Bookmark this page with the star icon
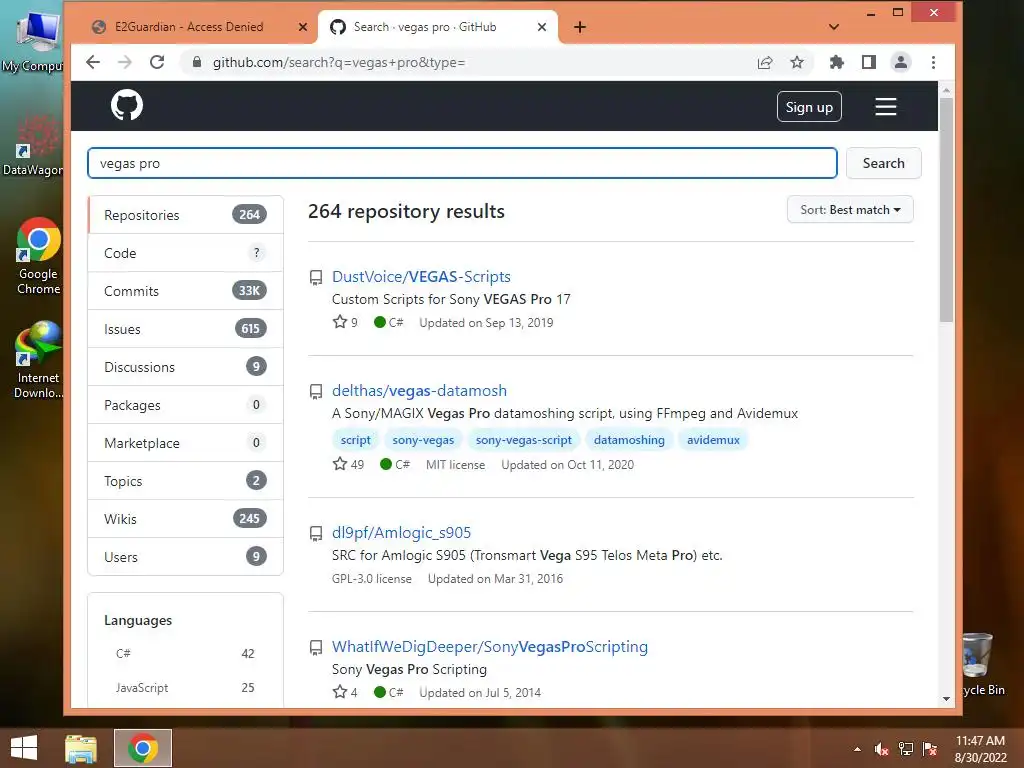The image size is (1024, 768). (x=797, y=62)
